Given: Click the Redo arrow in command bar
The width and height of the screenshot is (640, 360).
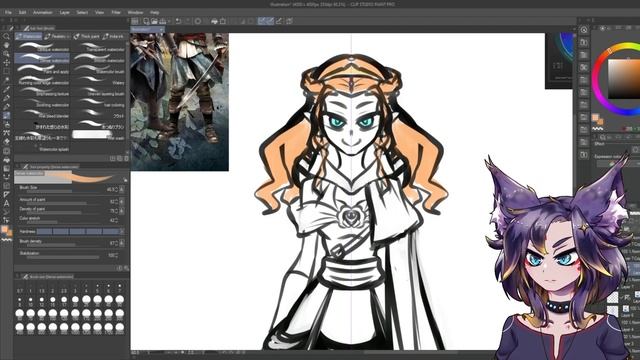Looking at the screenshot, I should [187, 21].
